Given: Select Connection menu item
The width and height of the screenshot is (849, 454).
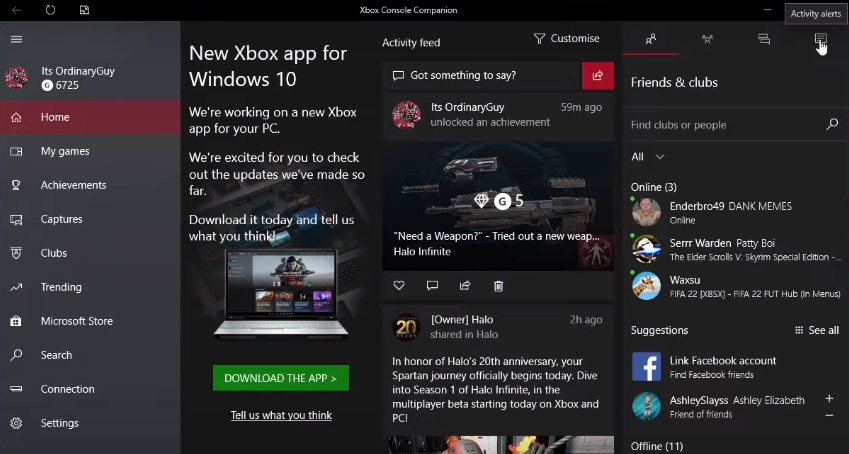Looking at the screenshot, I should pos(90,389).
